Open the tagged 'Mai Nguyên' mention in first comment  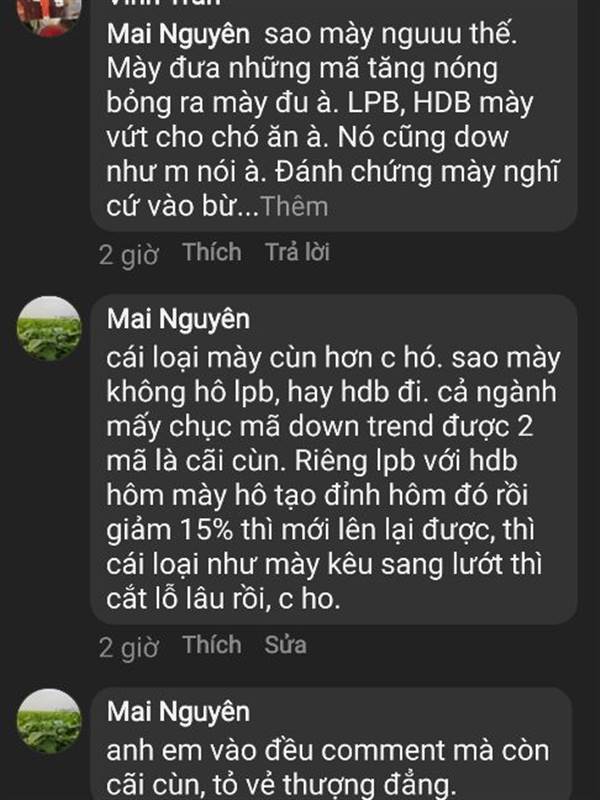tap(179, 34)
